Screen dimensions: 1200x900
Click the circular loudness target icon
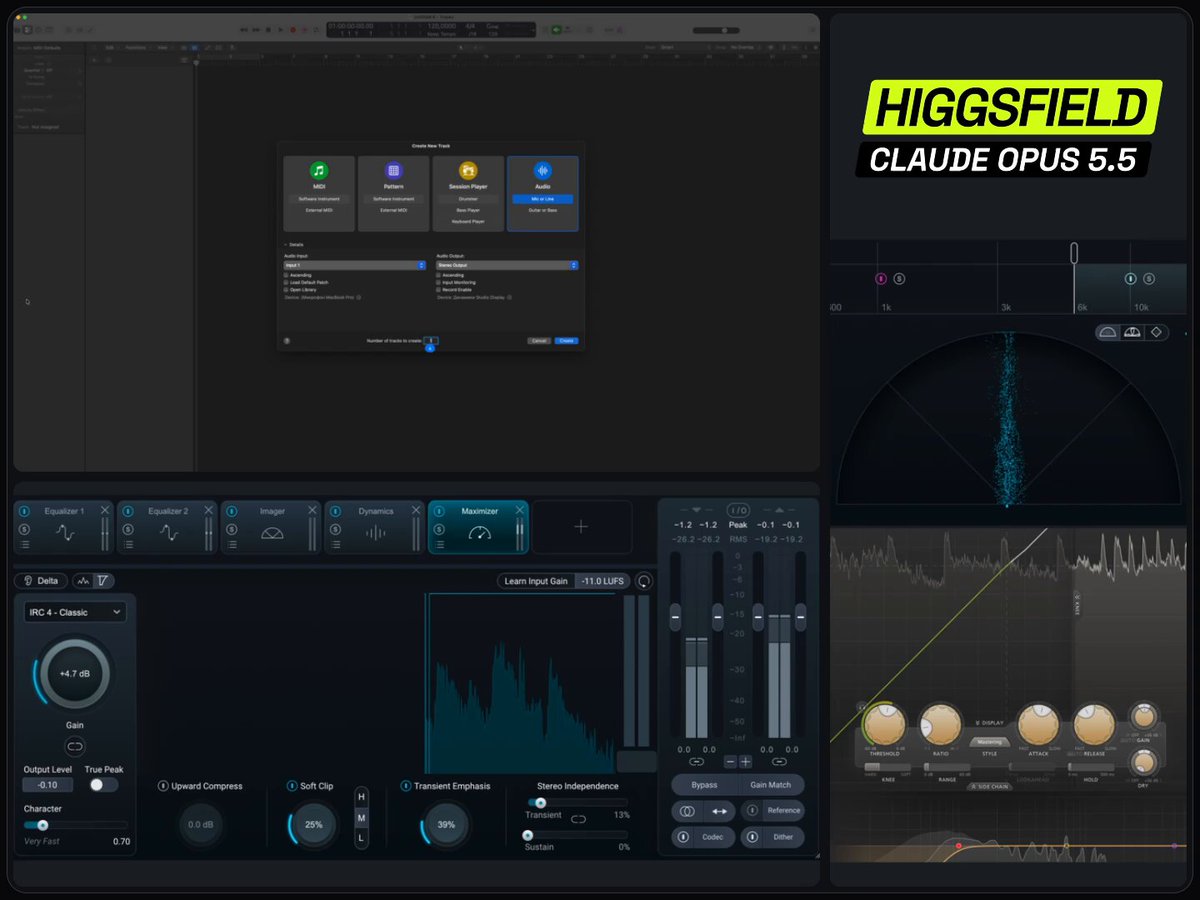[644, 581]
